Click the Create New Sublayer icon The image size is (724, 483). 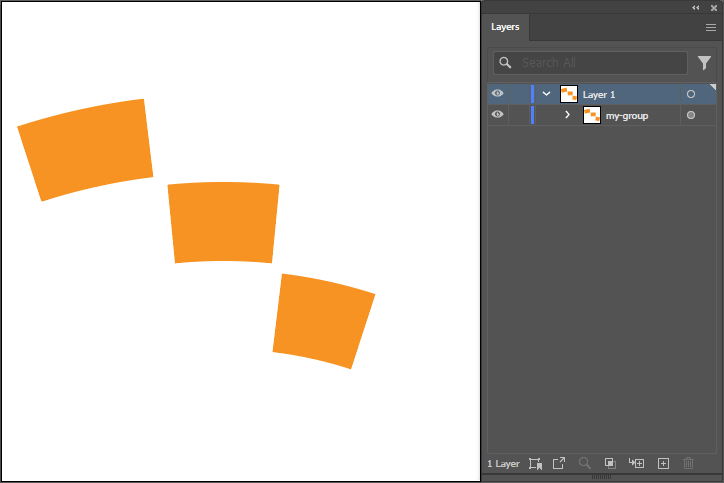(636, 464)
